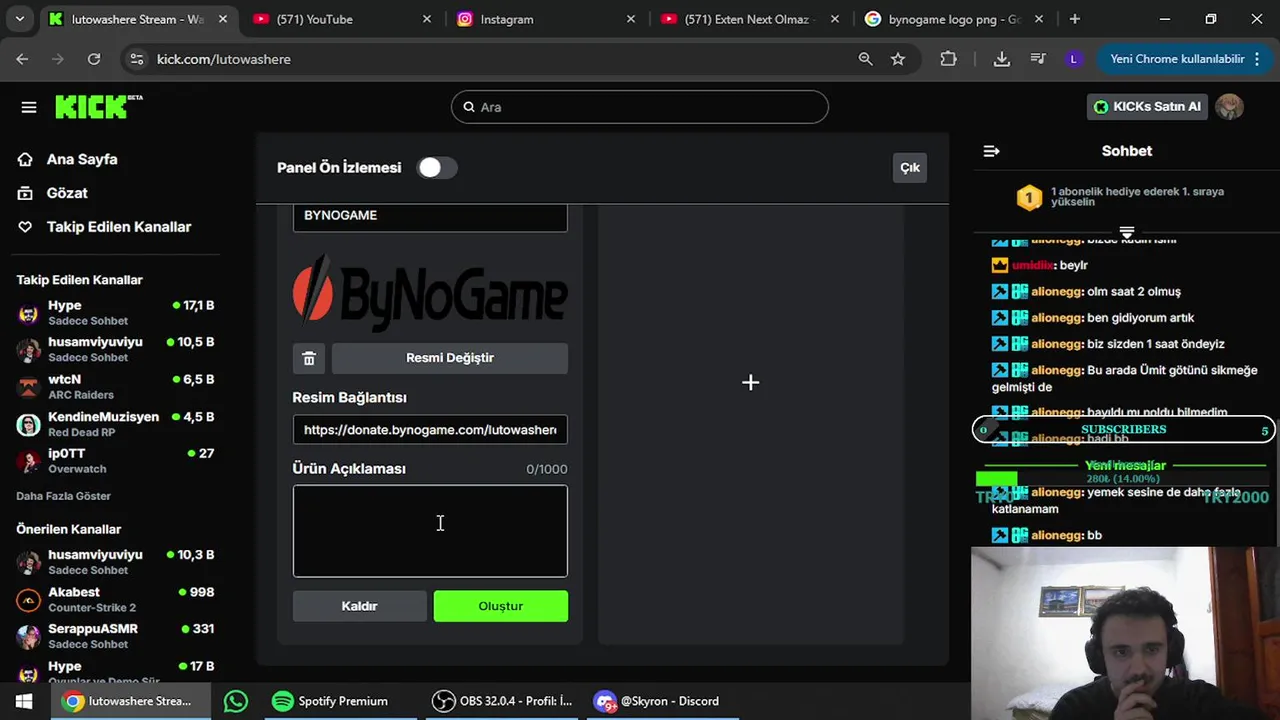Viewport: 1280px width, 720px height.
Task: Open Discord @Skyron from taskbar
Action: pyautogui.click(x=660, y=701)
